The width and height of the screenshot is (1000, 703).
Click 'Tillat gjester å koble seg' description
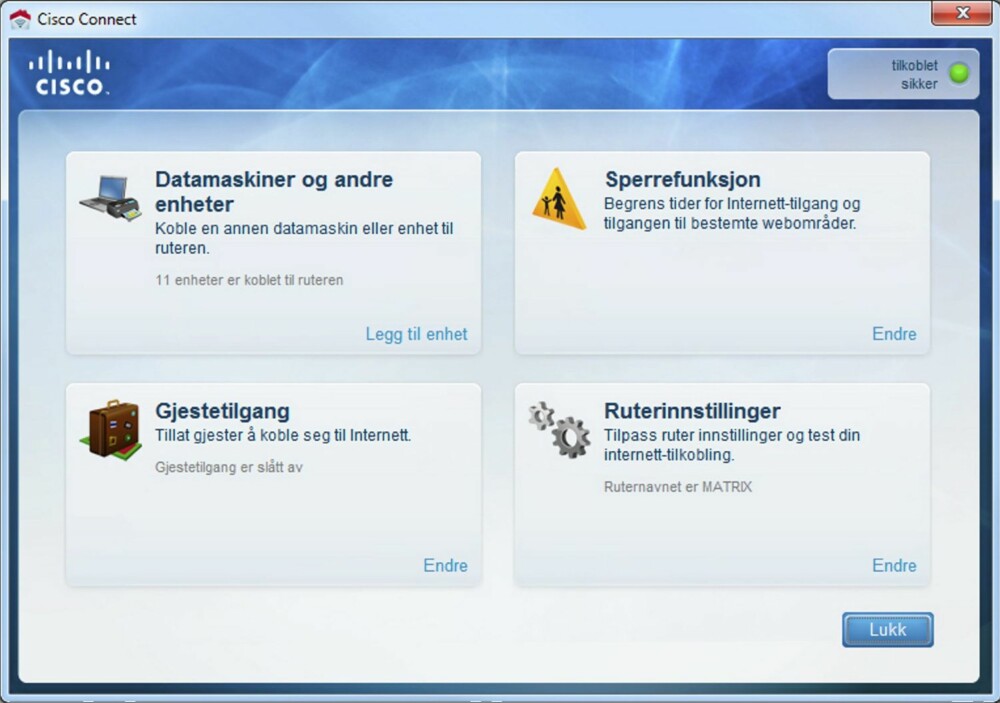pyautogui.click(x=283, y=435)
